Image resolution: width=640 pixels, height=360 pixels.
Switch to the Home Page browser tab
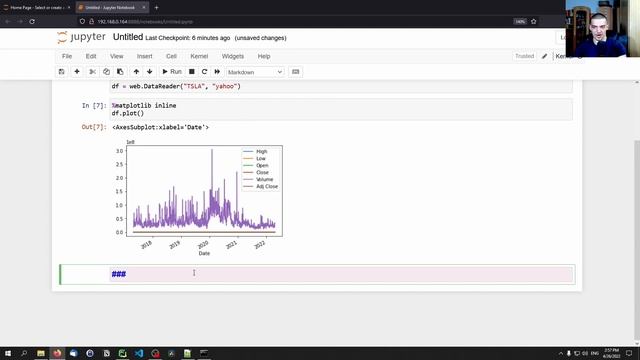tap(36, 7)
